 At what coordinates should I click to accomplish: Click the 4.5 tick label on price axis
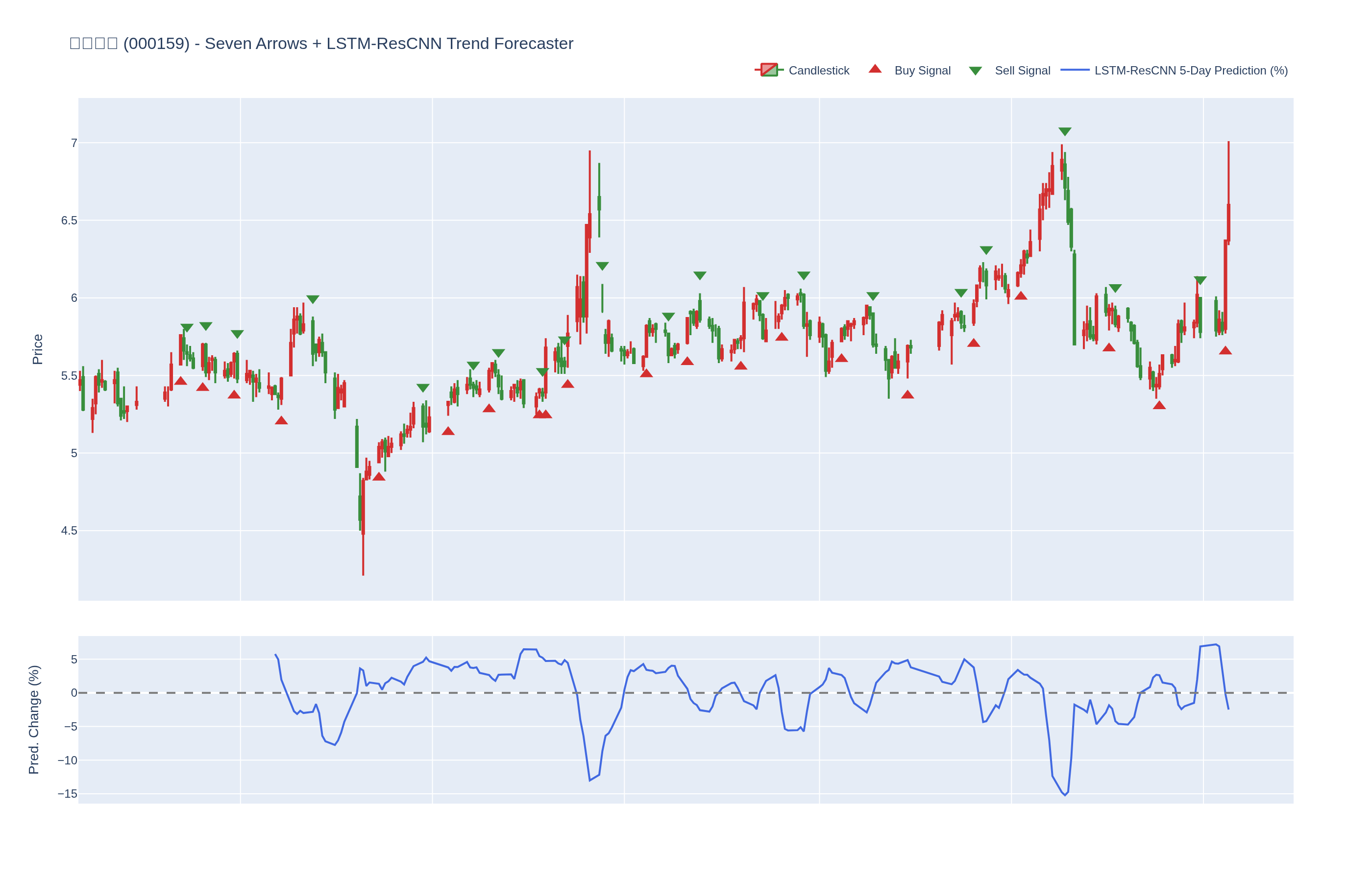tap(69, 531)
